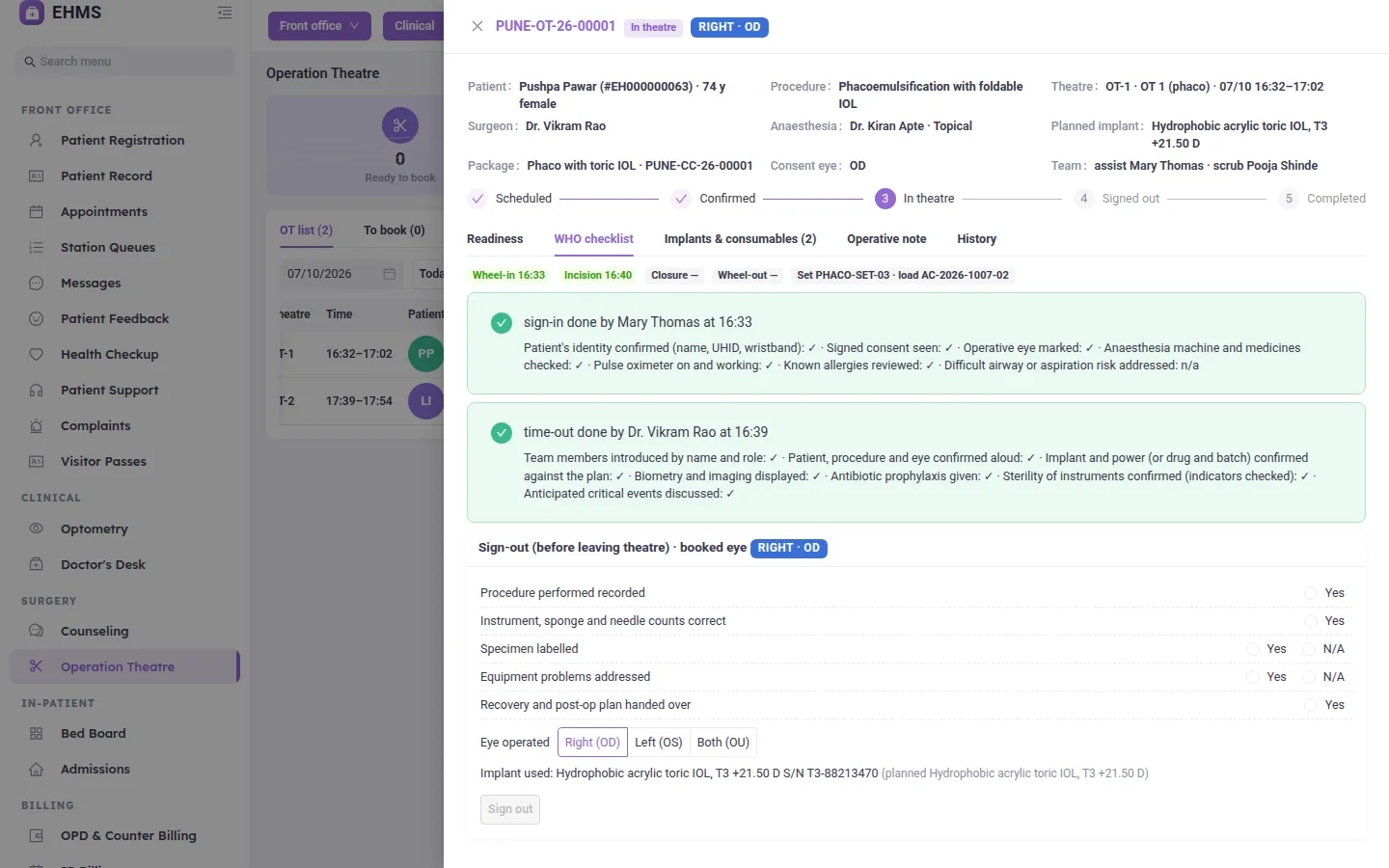Image resolution: width=1389 pixels, height=868 pixels.
Task: Open Admissions in sidebar
Action: point(95,769)
